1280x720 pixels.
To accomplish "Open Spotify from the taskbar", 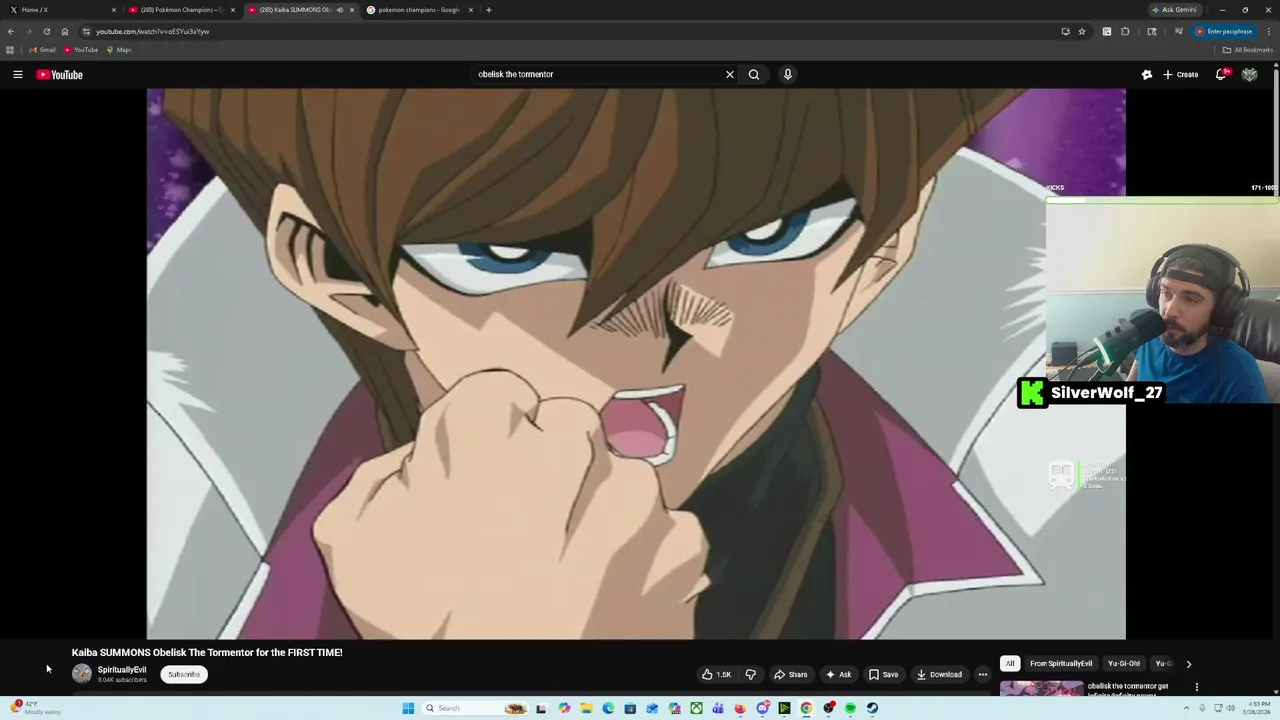I will coord(850,708).
